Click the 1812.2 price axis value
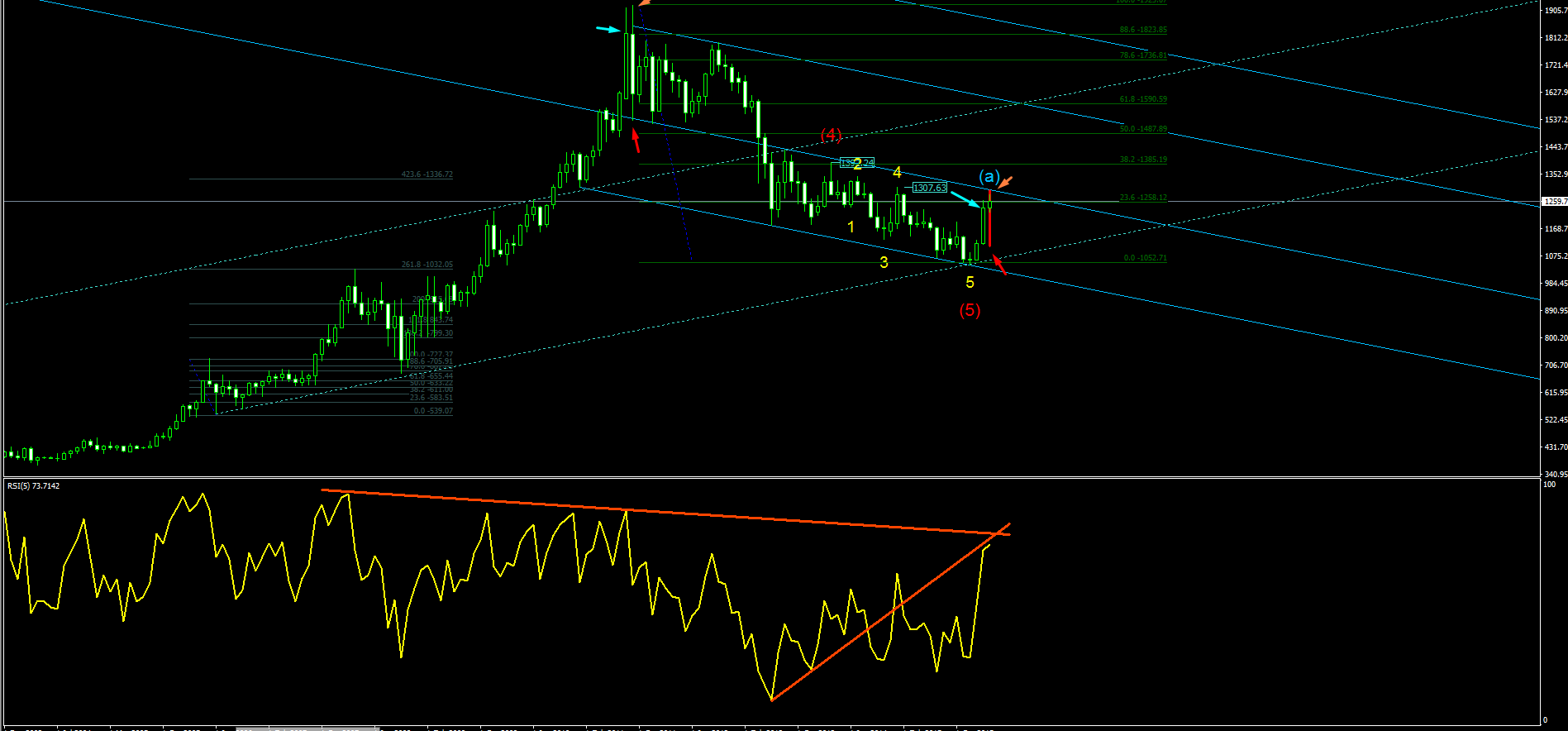This screenshot has width=1568, height=731. [x=1555, y=38]
